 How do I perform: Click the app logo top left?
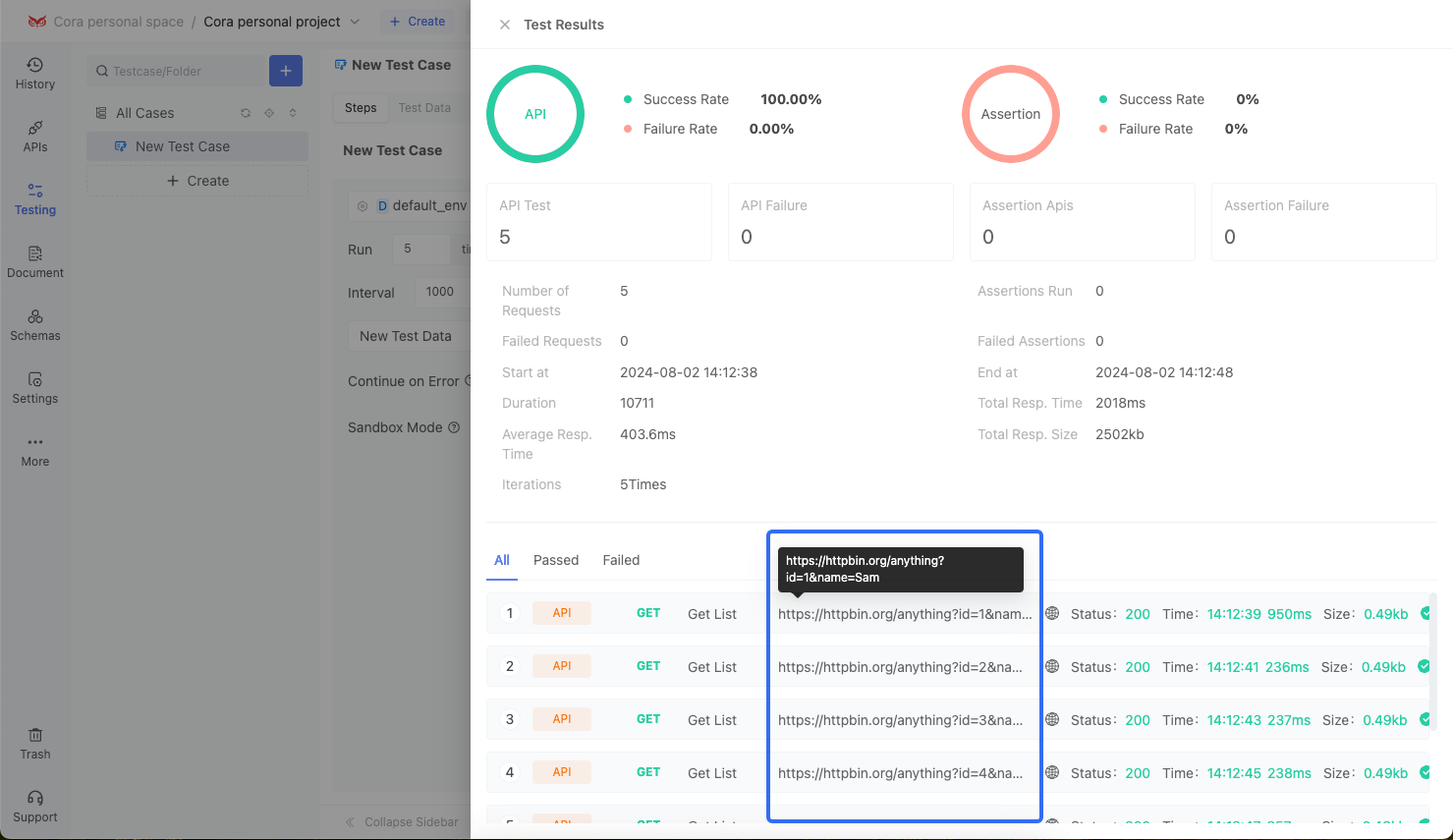(37, 22)
